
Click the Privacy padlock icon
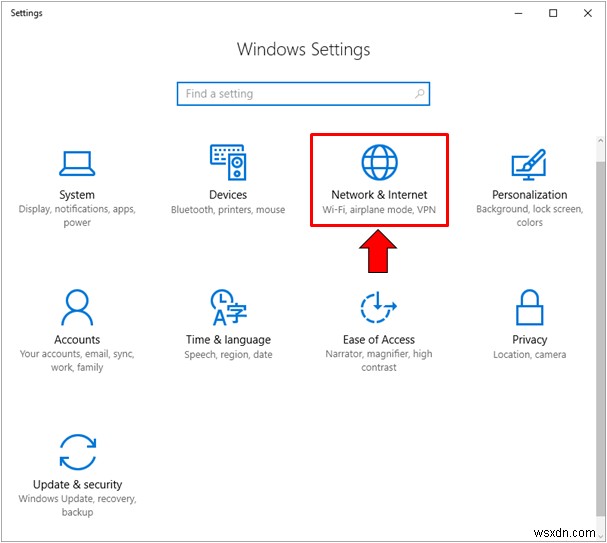[530, 307]
